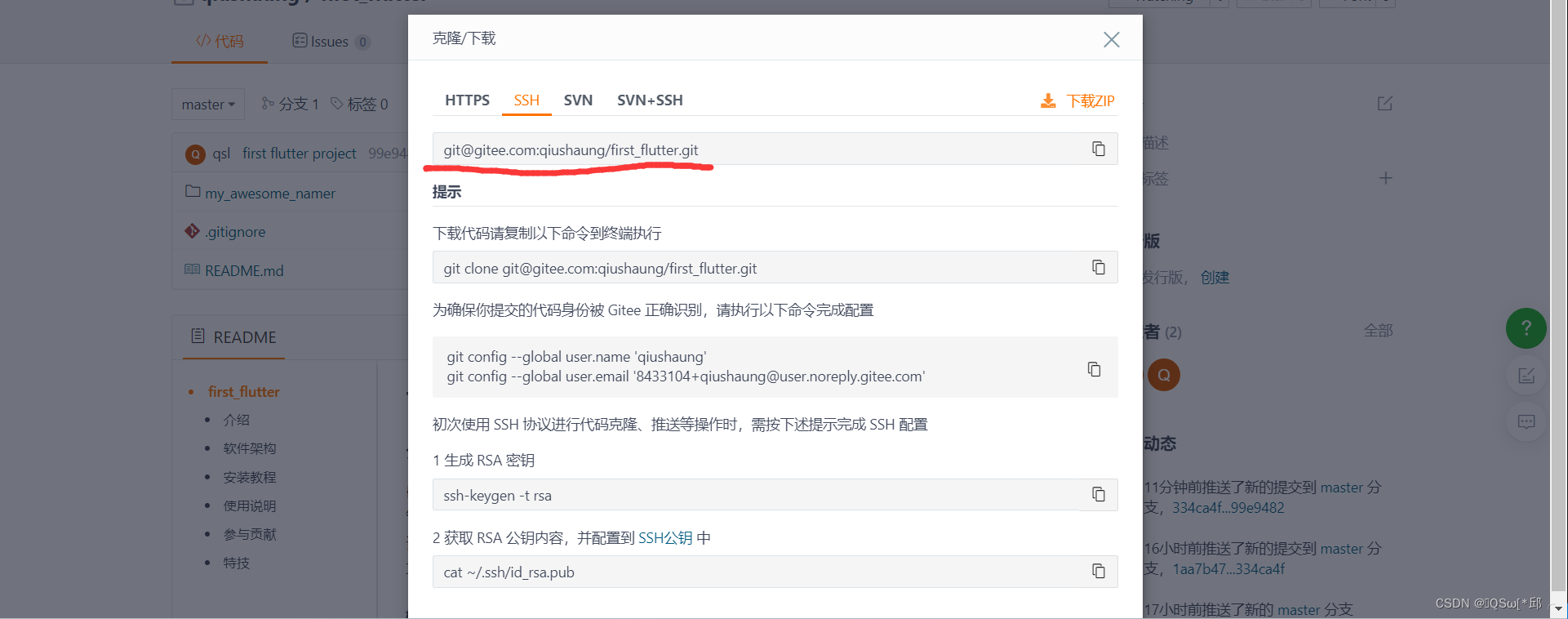This screenshot has width=1568, height=619.
Task: Open the 代码 tab behind the dialog
Action: click(x=220, y=41)
